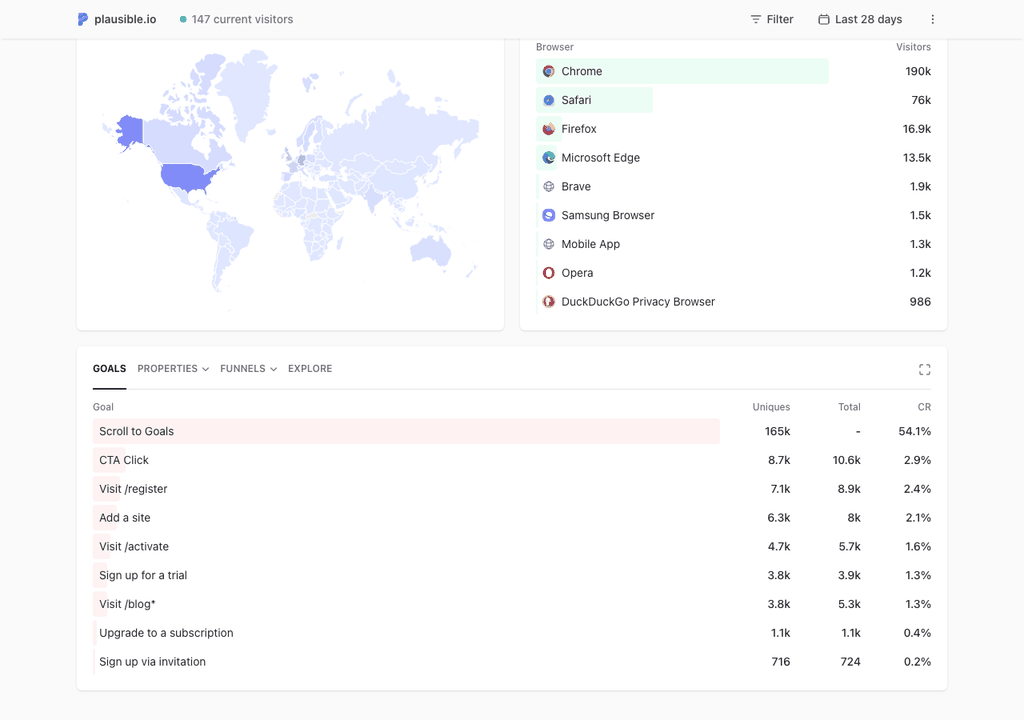1024x720 pixels.
Task: Click Alaska on the world map
Action: point(130,131)
